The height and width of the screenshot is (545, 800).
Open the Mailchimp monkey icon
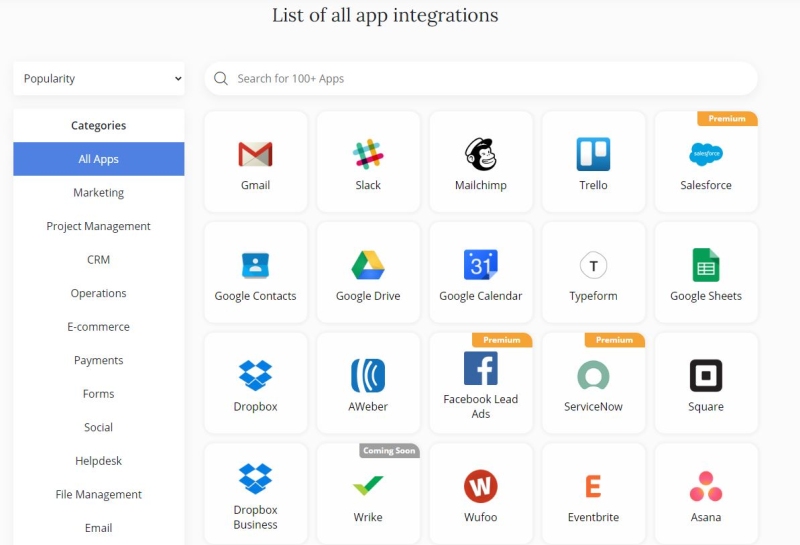point(481,154)
